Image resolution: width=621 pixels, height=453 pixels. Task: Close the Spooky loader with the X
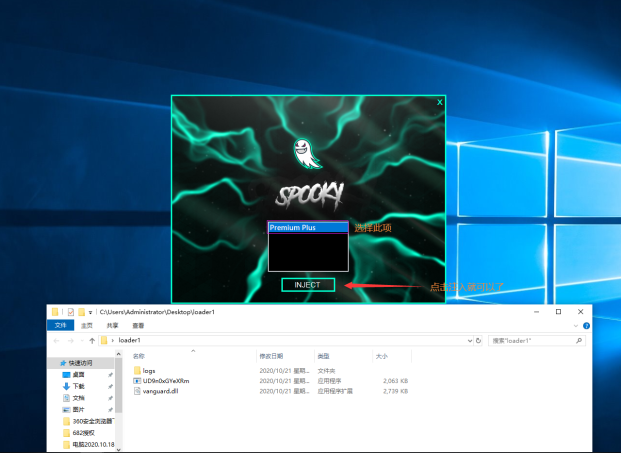tap(439, 102)
